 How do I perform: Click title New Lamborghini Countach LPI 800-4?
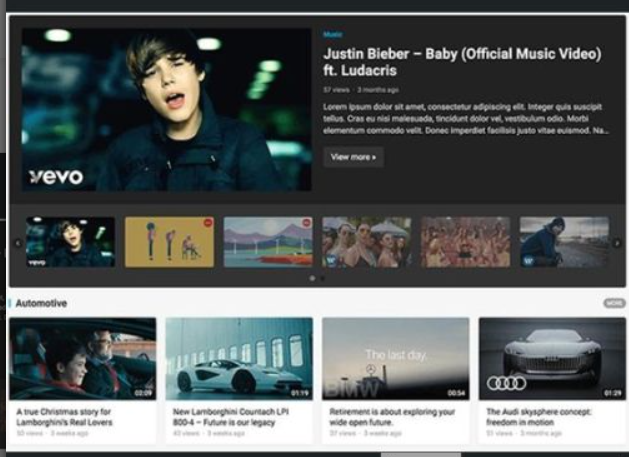click(x=231, y=417)
